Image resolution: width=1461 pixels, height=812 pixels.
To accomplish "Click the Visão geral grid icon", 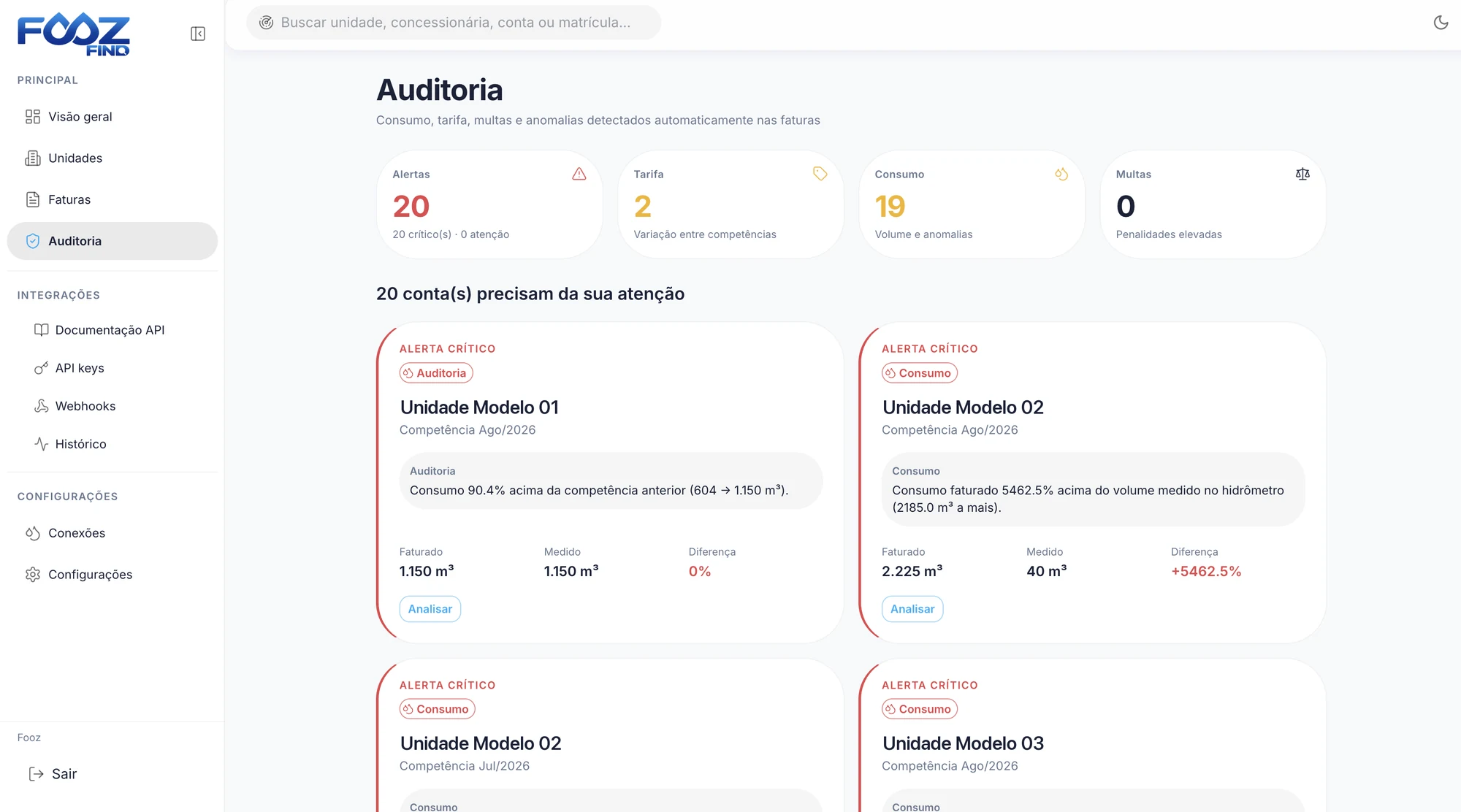I will tap(33, 117).
